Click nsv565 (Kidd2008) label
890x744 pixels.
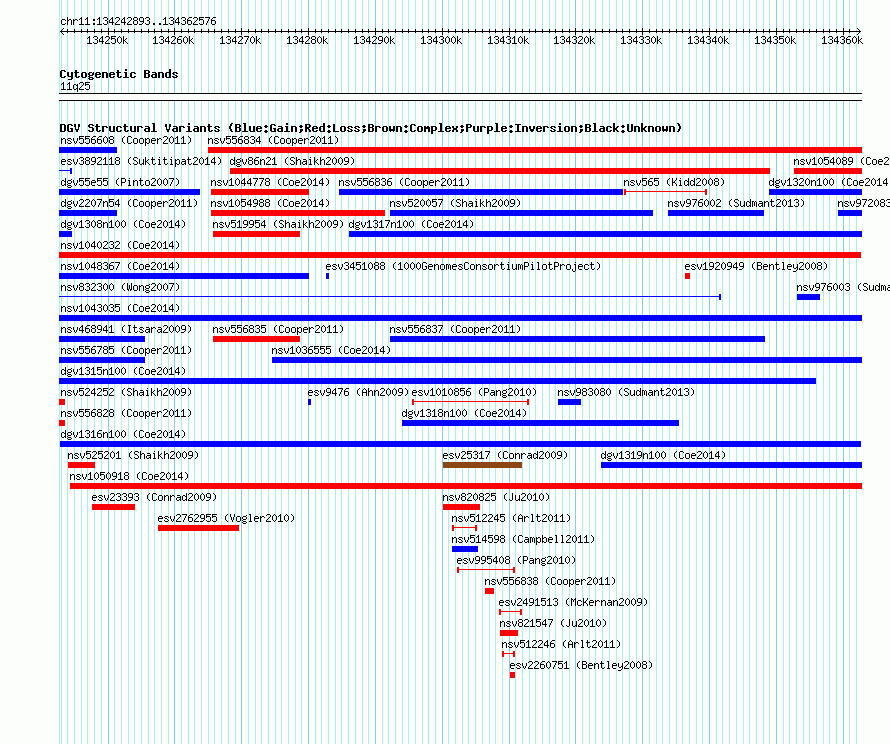(674, 182)
